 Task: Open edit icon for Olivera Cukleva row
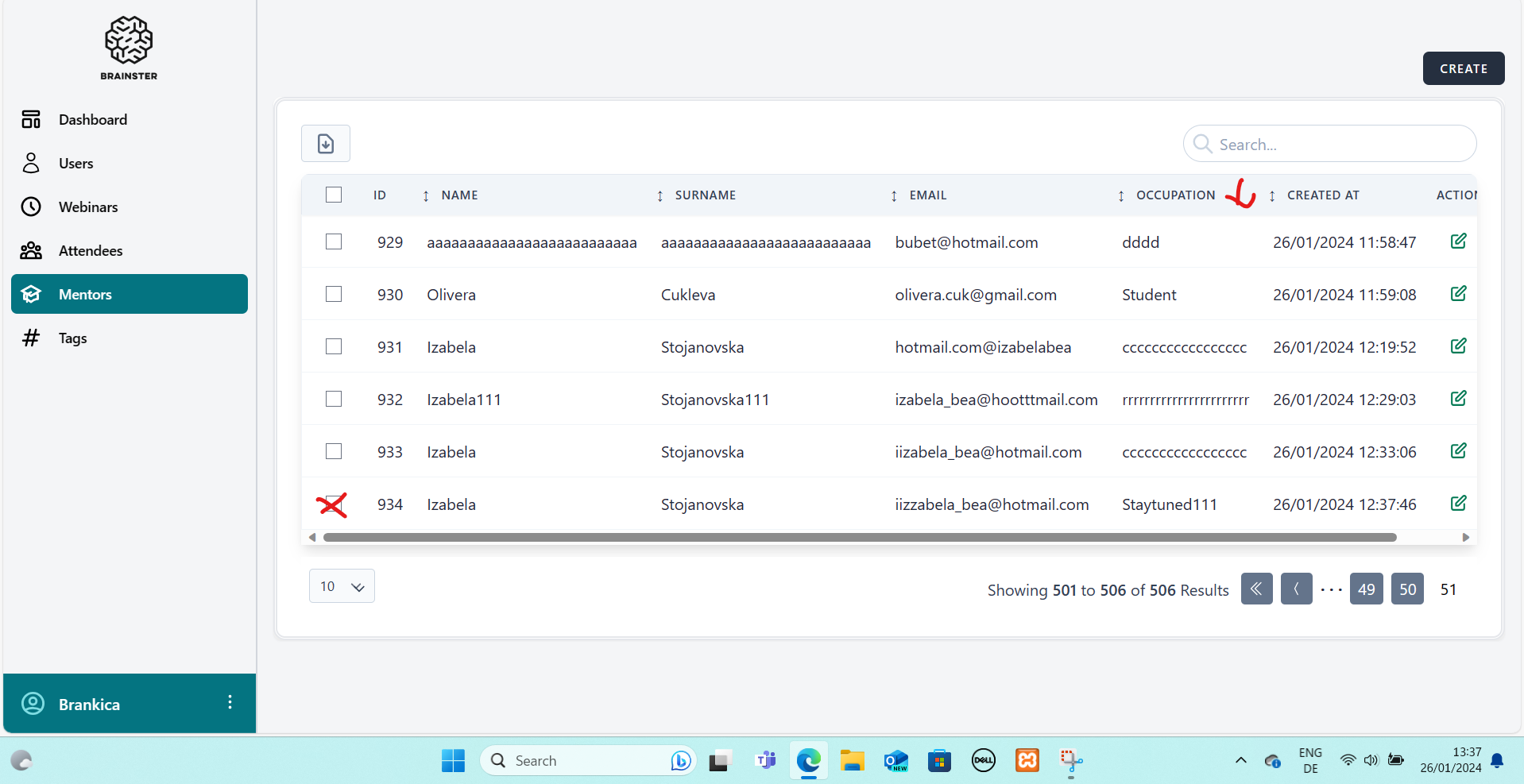[x=1458, y=294]
